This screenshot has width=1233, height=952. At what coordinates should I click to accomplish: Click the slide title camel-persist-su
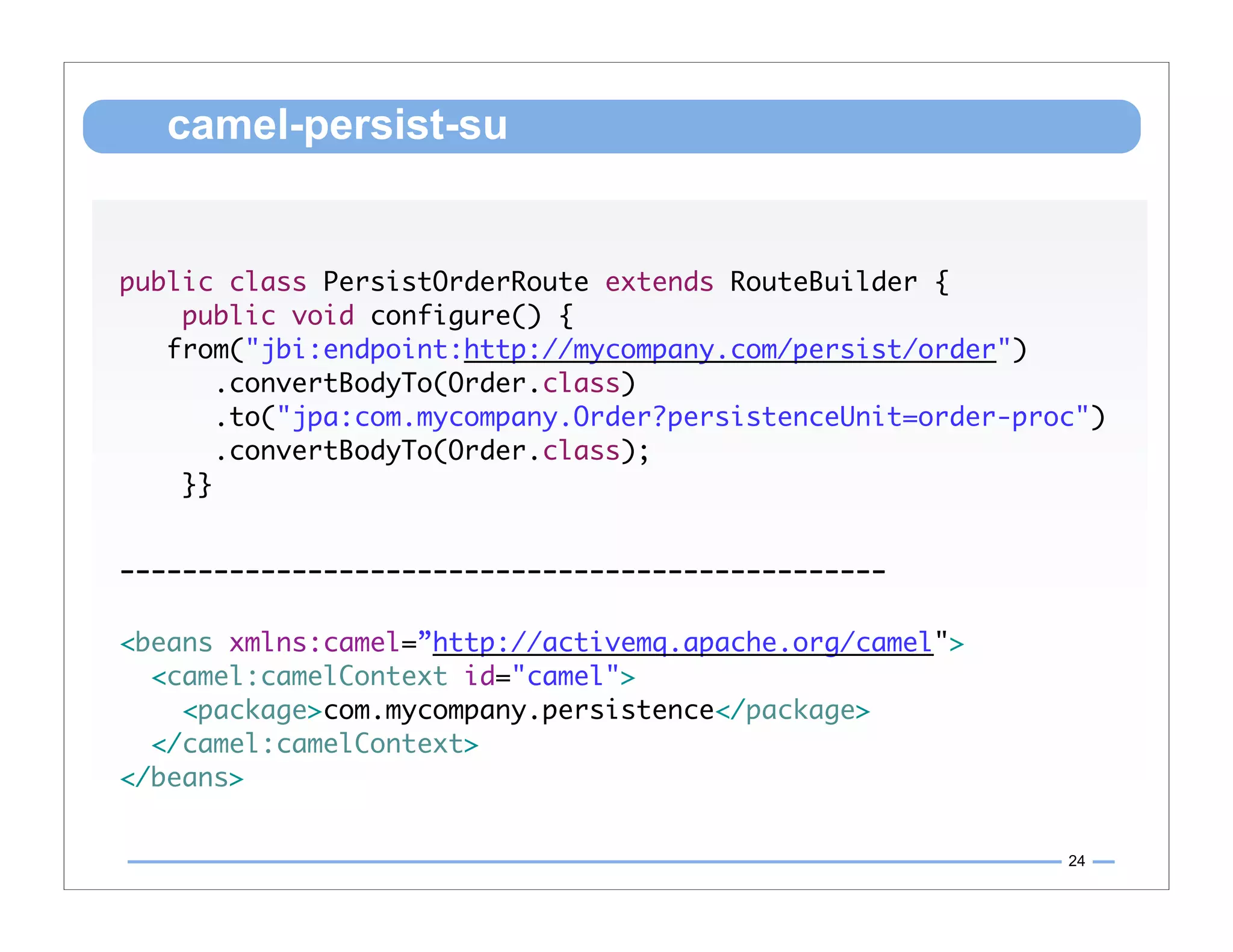click(x=337, y=126)
